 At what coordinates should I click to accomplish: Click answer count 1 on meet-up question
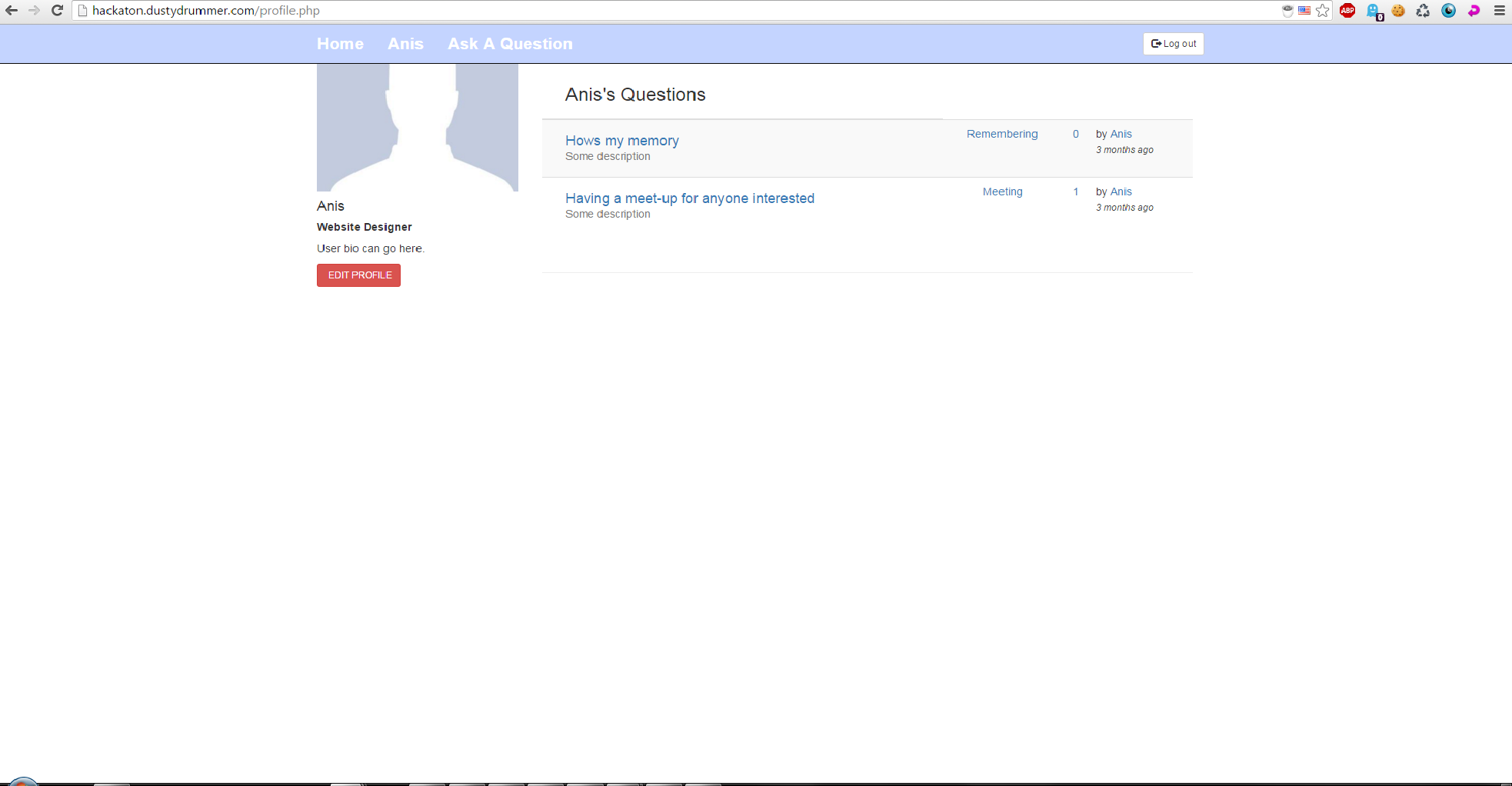point(1076,192)
